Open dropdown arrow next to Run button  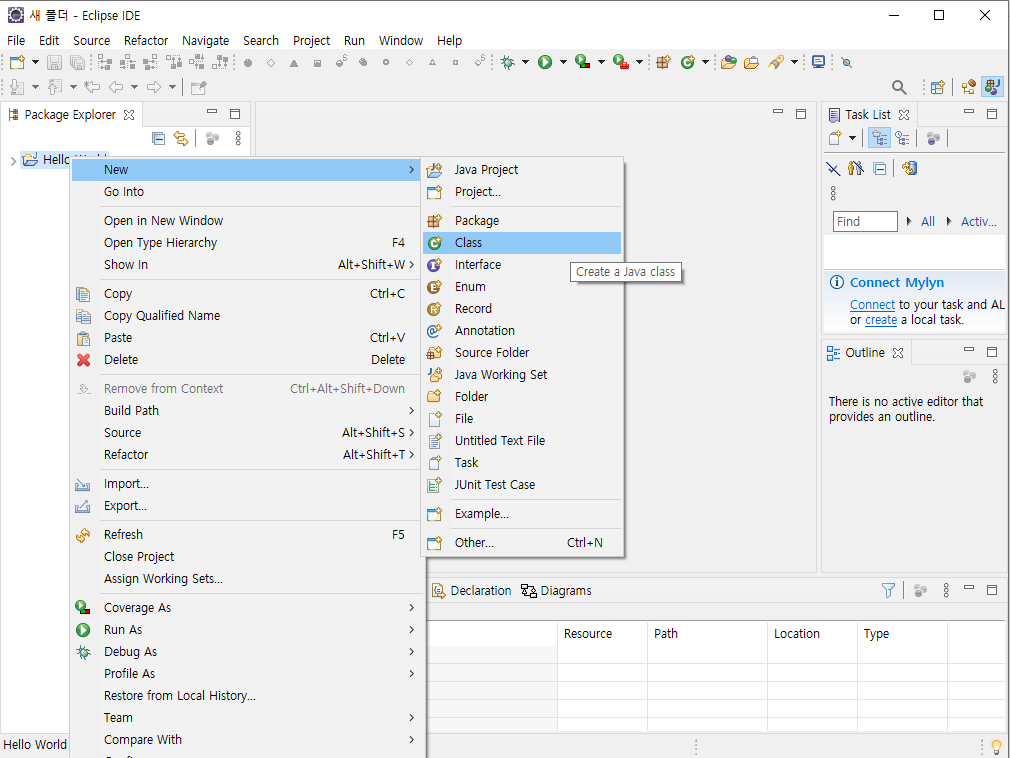[563, 62]
